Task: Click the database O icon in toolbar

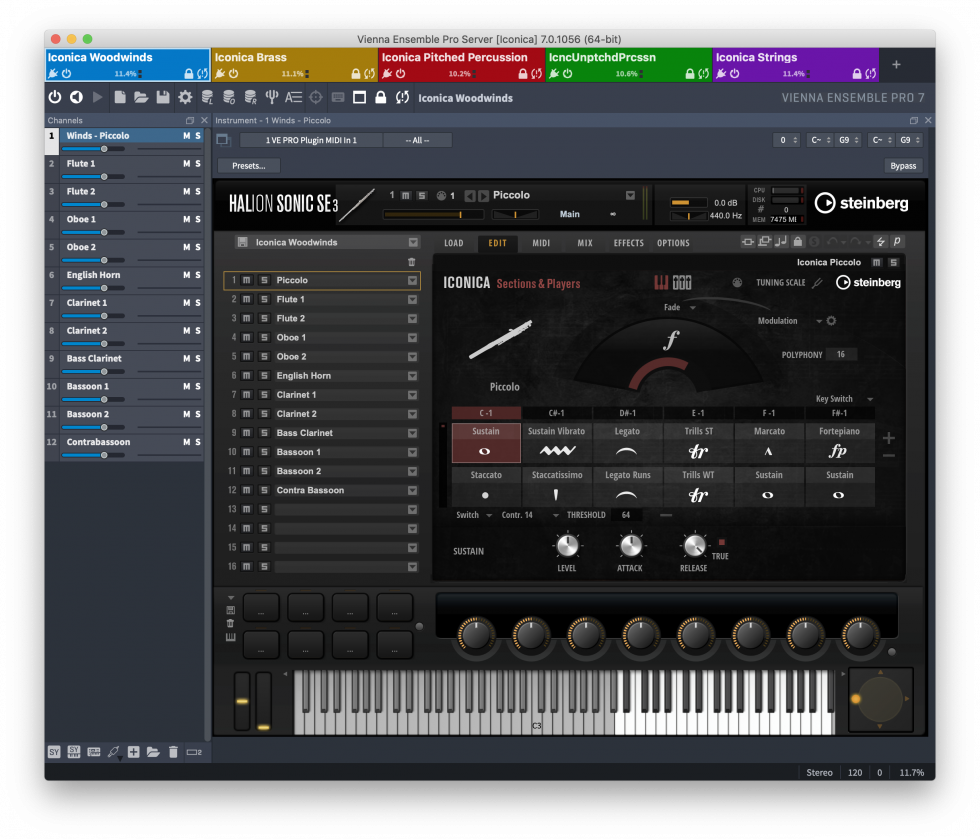Action: coord(229,97)
